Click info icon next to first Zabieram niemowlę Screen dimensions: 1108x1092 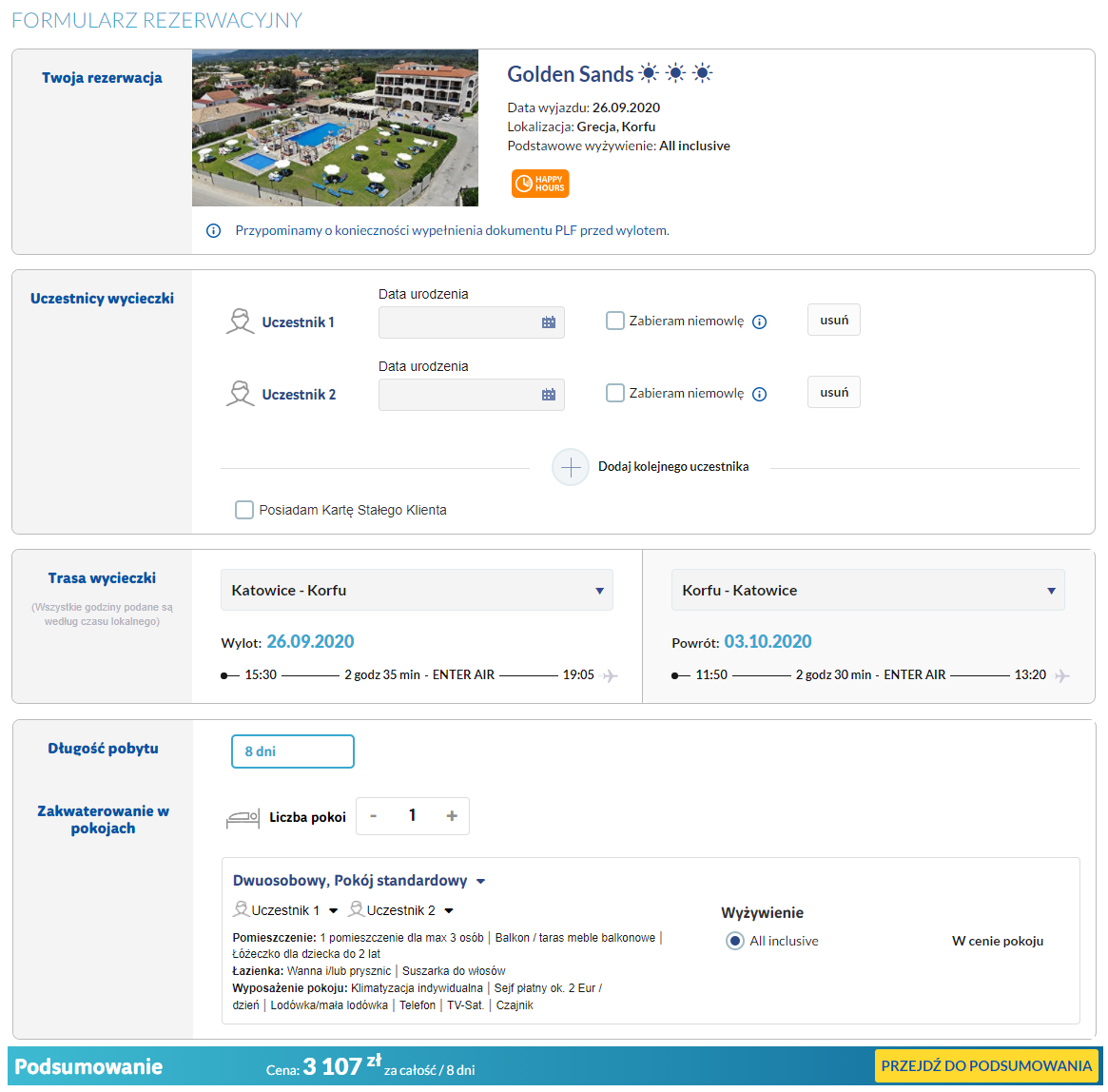click(759, 322)
